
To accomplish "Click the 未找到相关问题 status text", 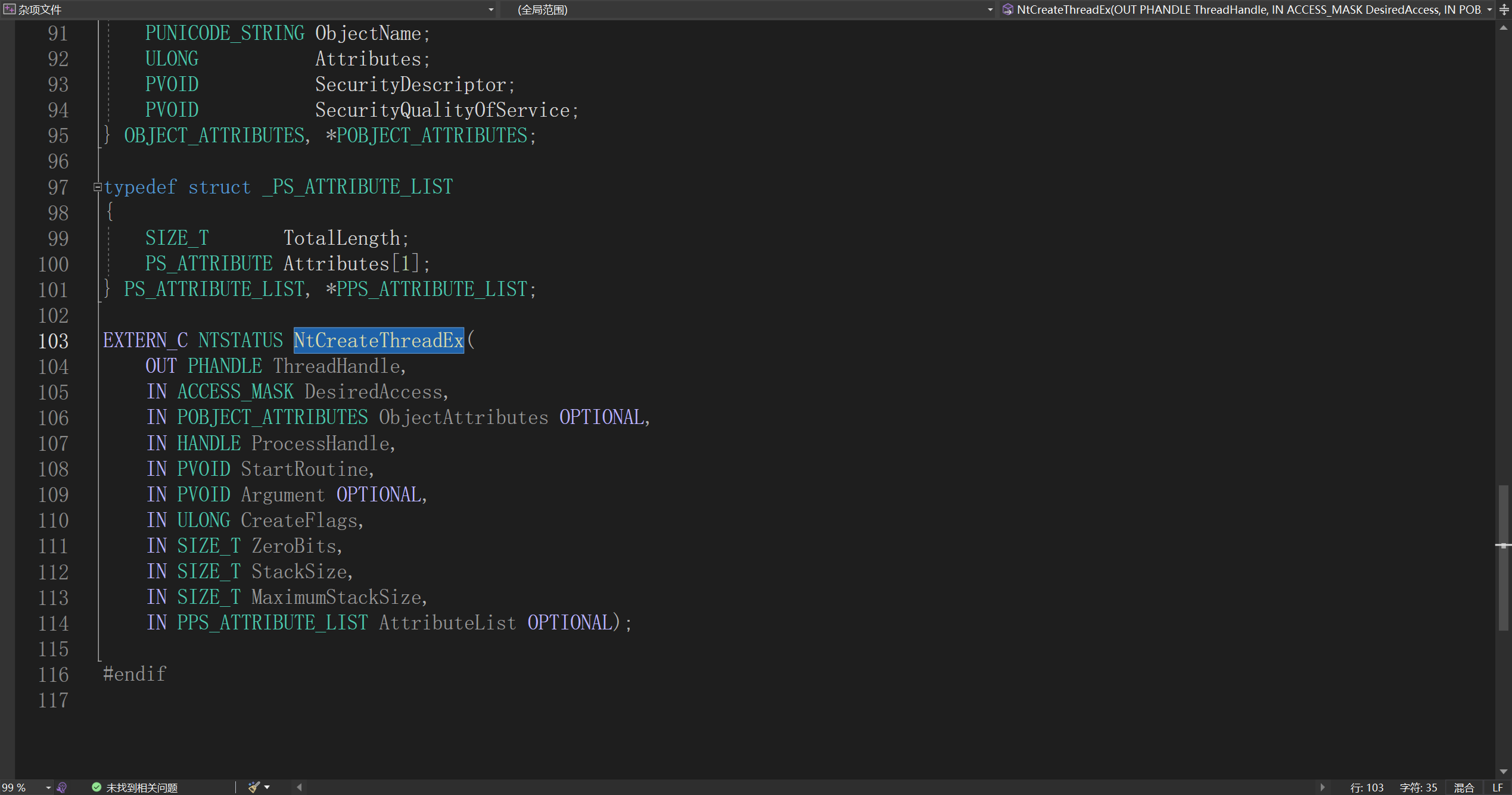I will pyautogui.click(x=142, y=787).
